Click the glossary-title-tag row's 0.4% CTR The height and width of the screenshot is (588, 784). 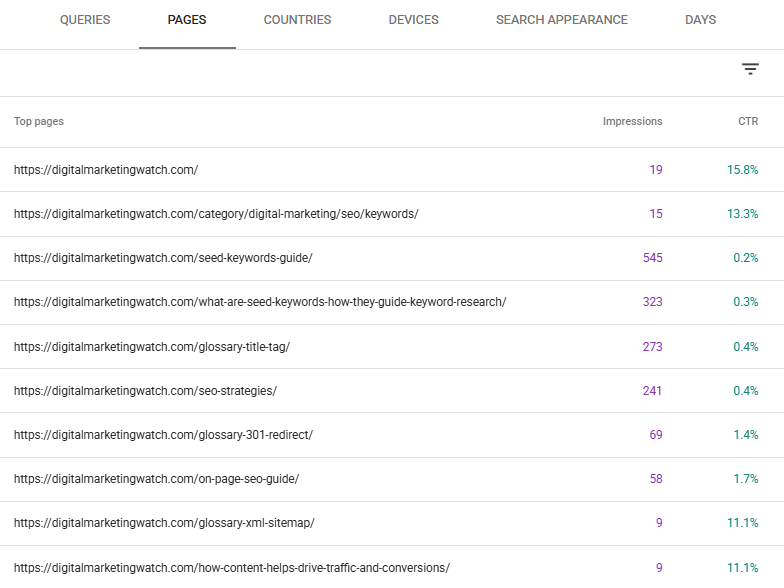click(746, 346)
